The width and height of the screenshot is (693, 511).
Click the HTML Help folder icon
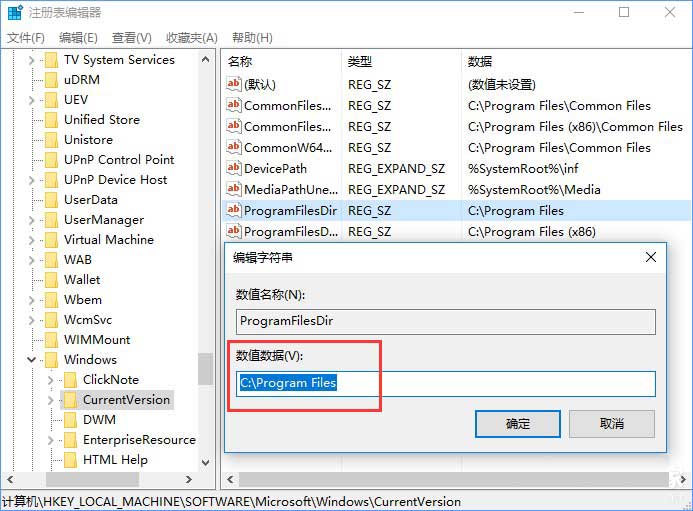tap(70, 460)
